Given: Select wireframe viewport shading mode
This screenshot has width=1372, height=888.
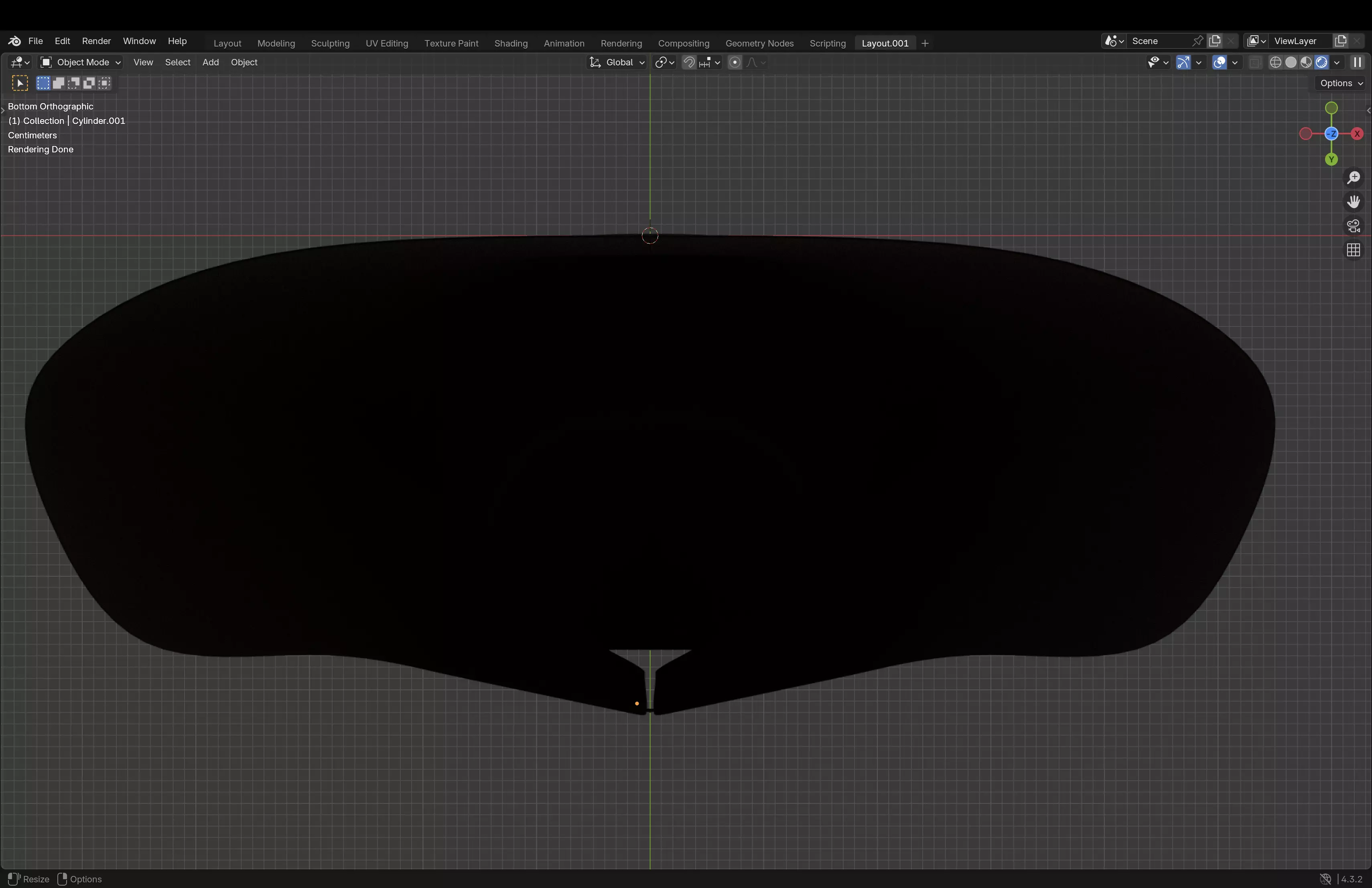Looking at the screenshot, I should [x=1275, y=62].
